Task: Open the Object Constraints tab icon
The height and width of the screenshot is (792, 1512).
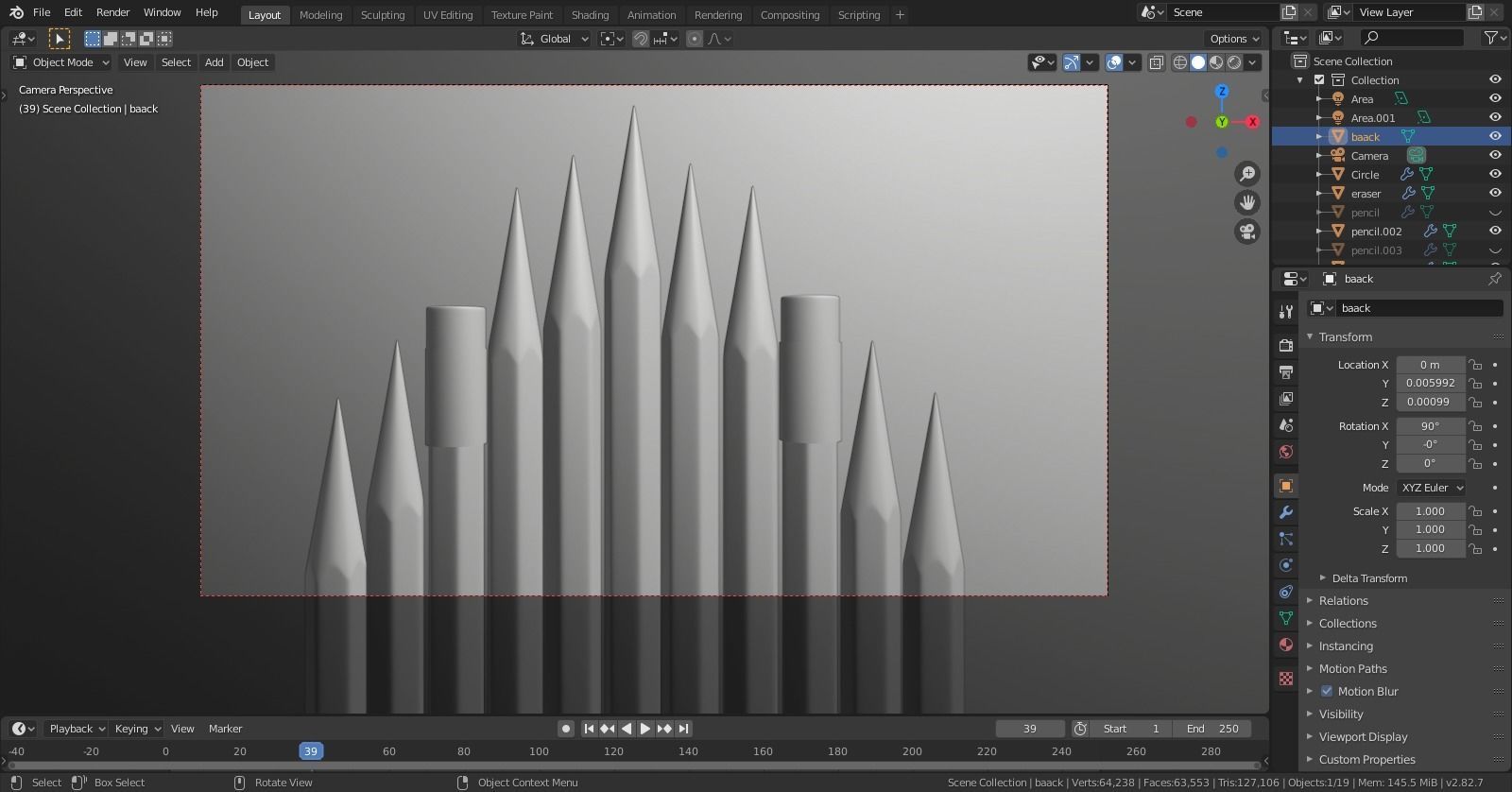Action: point(1285,592)
